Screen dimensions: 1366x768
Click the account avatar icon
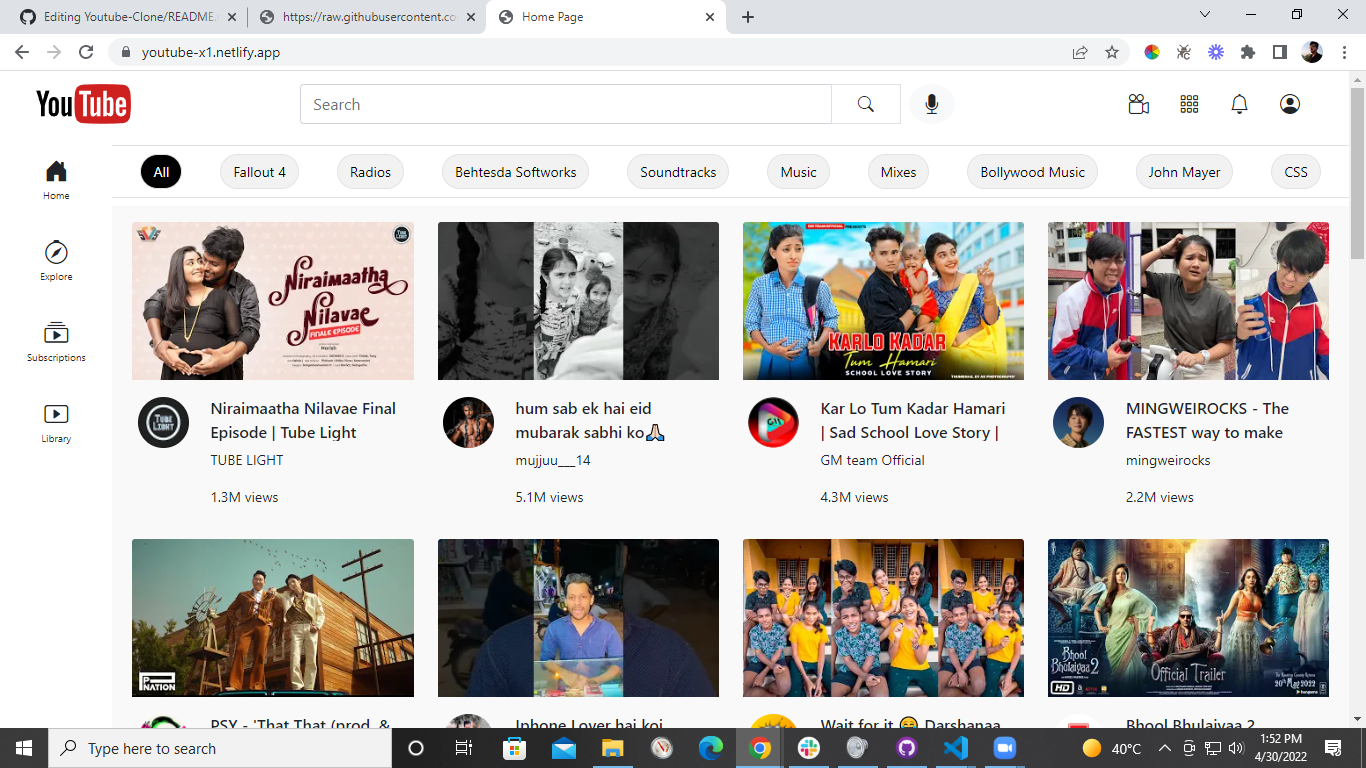[1289, 103]
